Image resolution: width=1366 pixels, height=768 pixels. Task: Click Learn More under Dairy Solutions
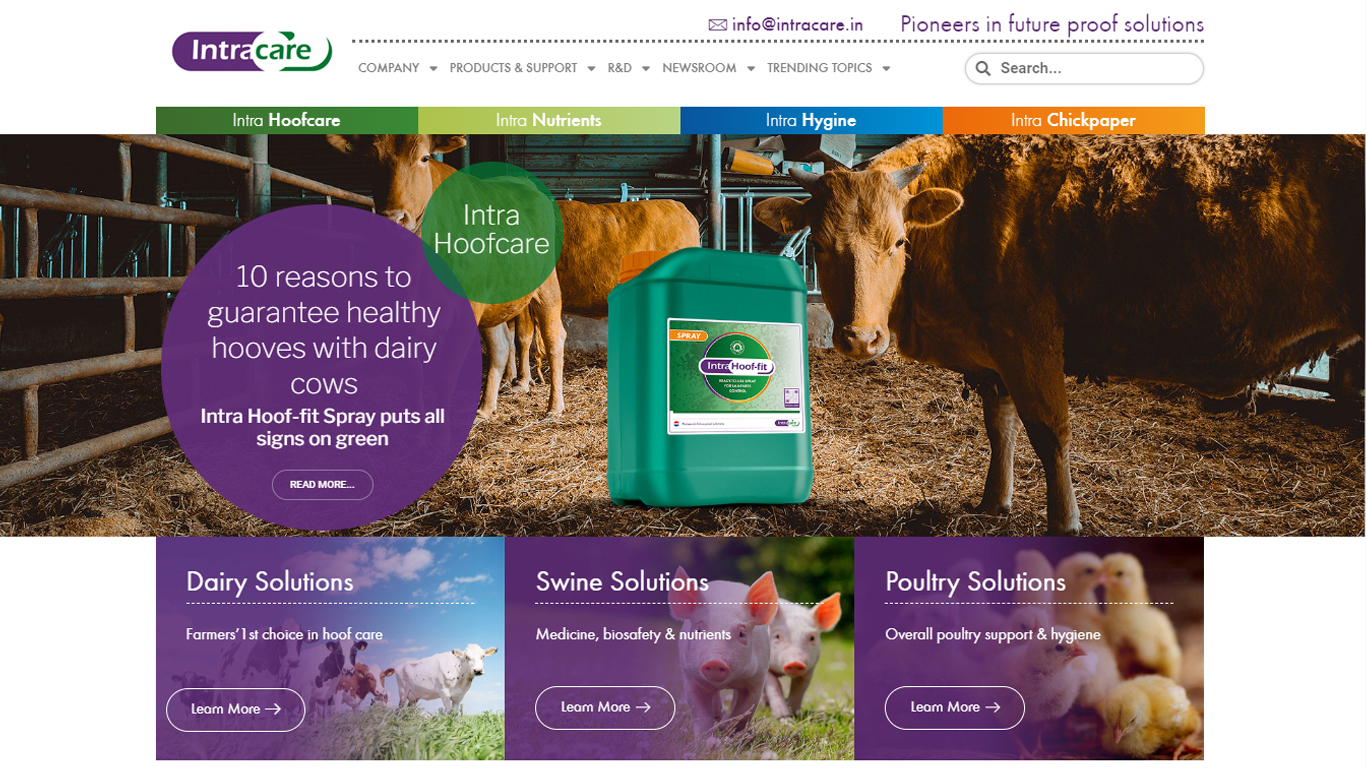(235, 709)
